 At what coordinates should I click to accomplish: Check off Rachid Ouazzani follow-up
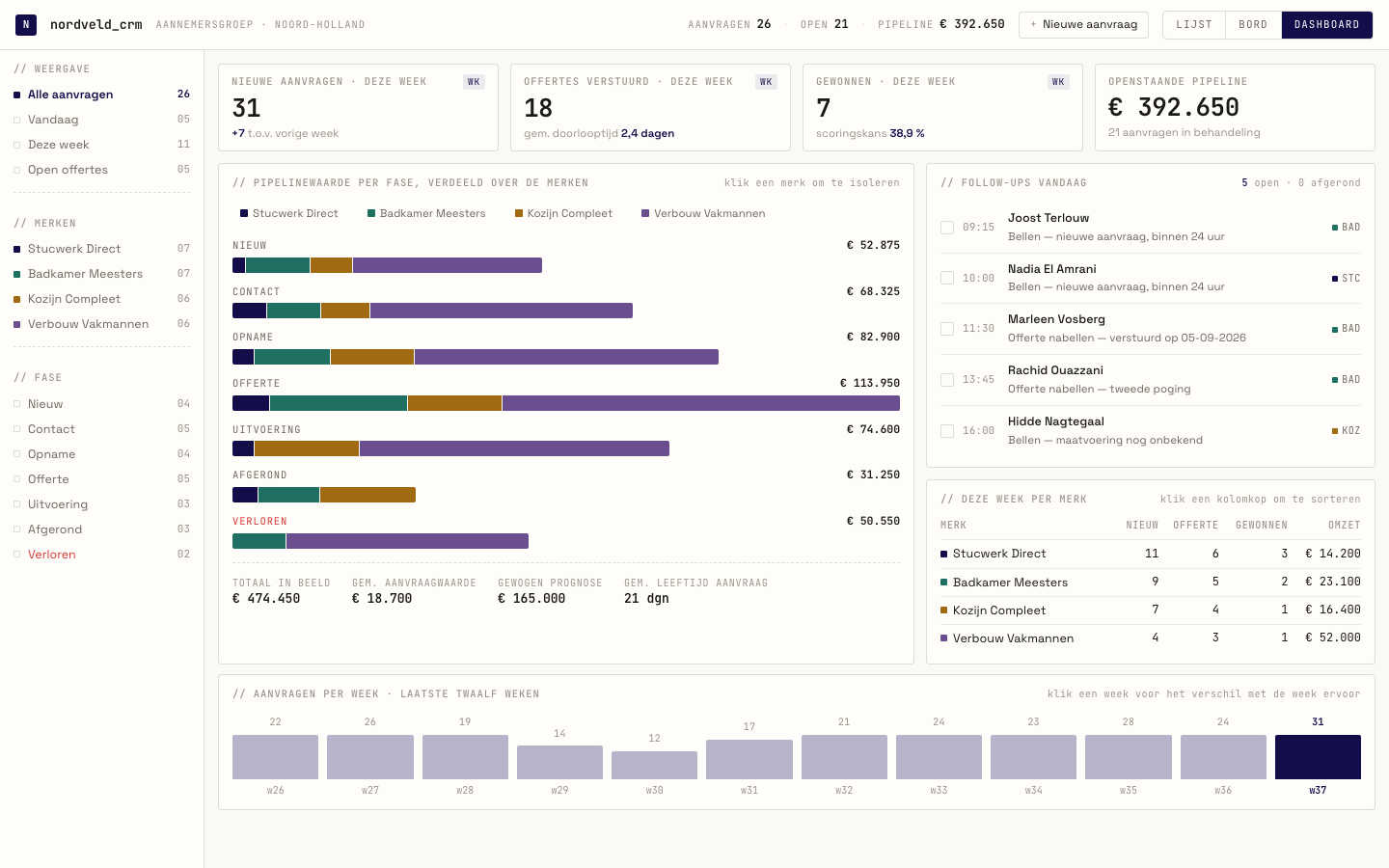pos(947,380)
